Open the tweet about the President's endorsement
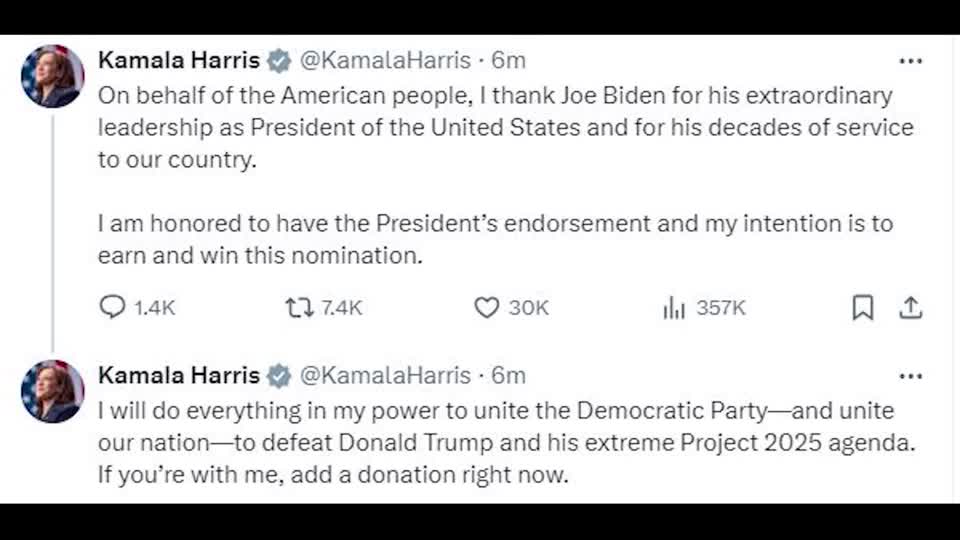This screenshot has height=540, width=960. 495,224
